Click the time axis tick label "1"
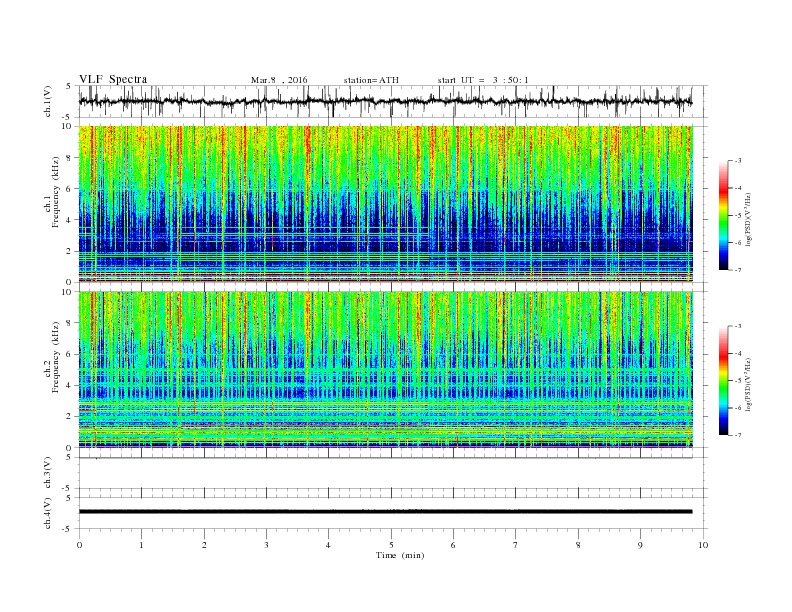Viewport: 792px width, 612px height. point(141,545)
